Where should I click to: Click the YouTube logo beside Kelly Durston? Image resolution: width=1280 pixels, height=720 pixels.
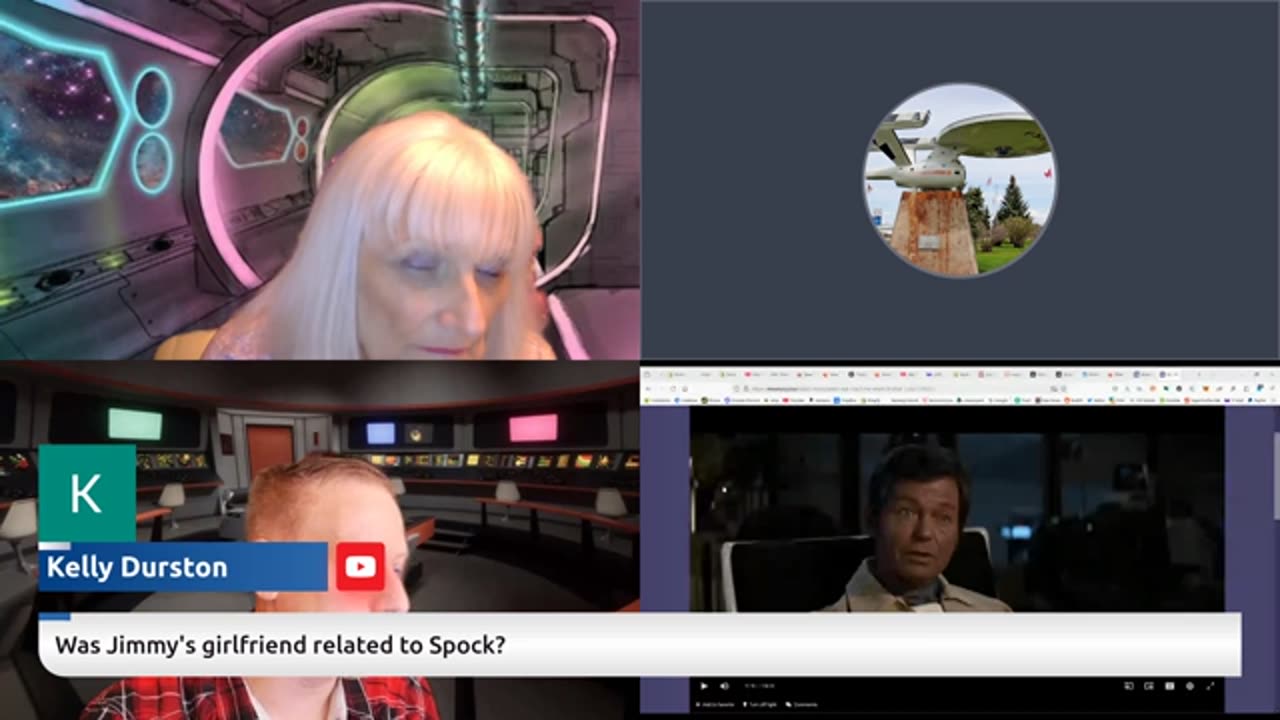pyautogui.click(x=360, y=567)
